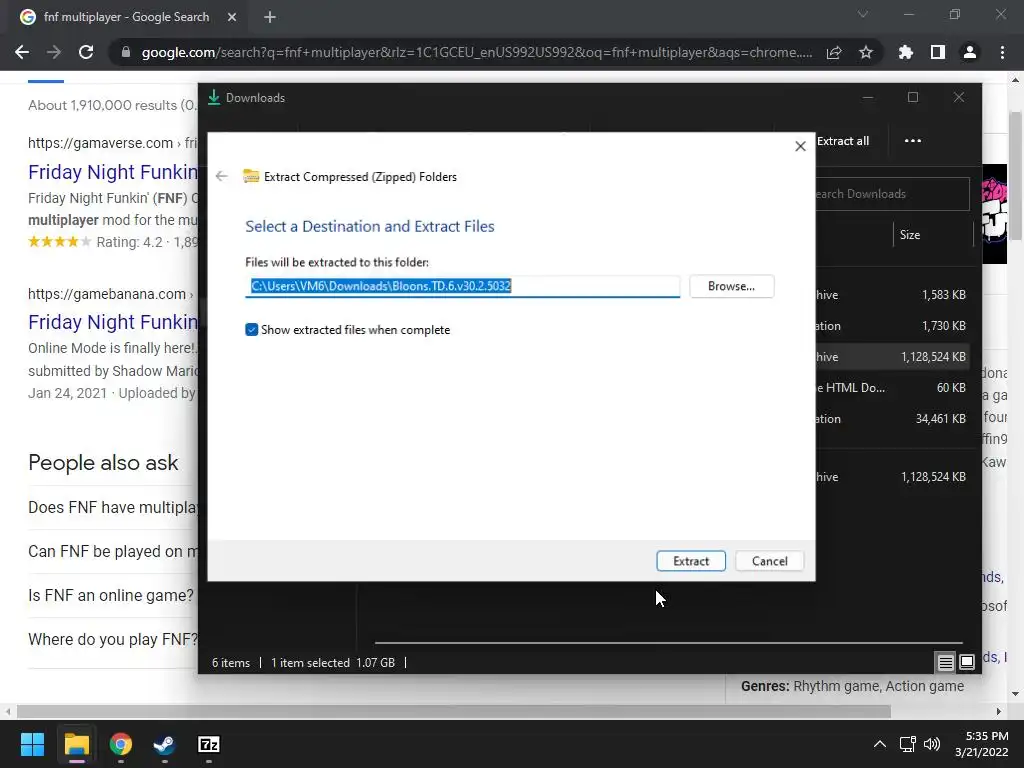1024x768 pixels.
Task: Click the page horizontal scrollbar
Action: [x=454, y=711]
